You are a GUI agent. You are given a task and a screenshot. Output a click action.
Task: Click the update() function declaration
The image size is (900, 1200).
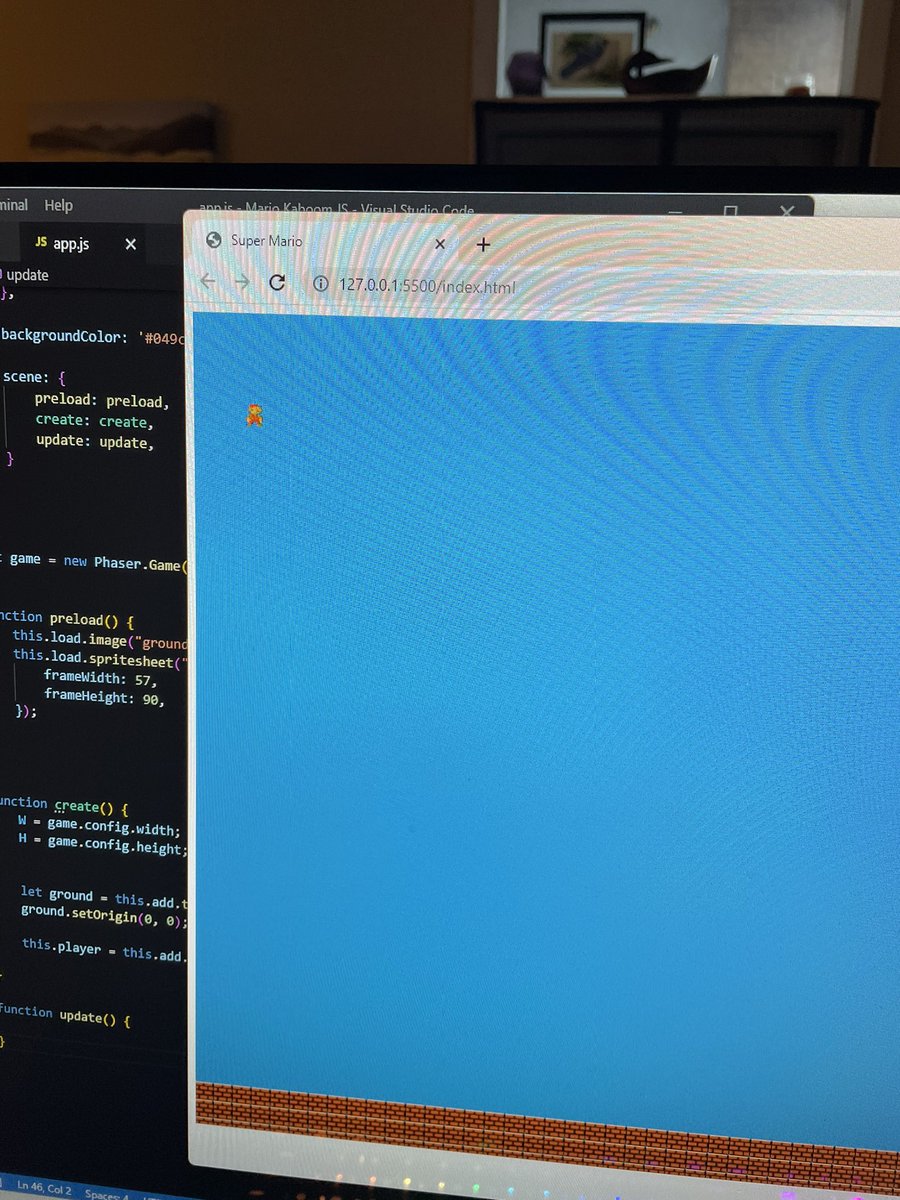[66, 1015]
